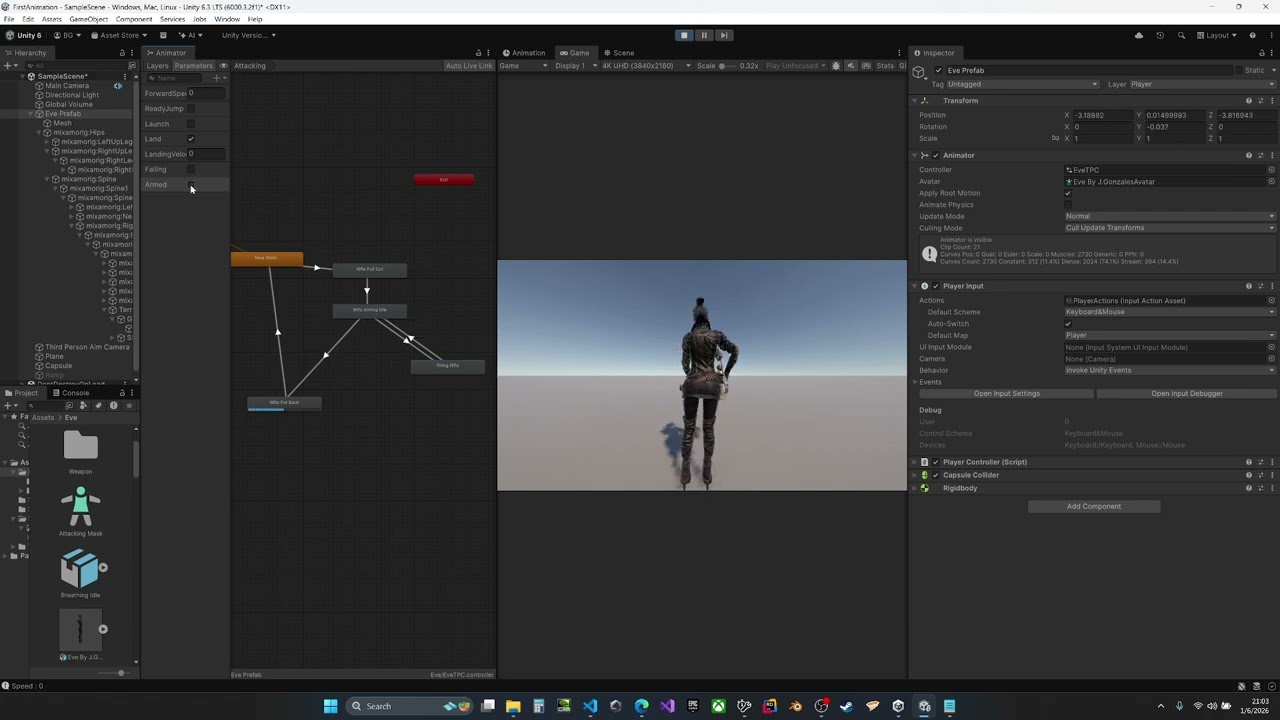Lock the Hierarchy panel with padlock icon
The width and height of the screenshot is (1280, 720).
coord(122,53)
